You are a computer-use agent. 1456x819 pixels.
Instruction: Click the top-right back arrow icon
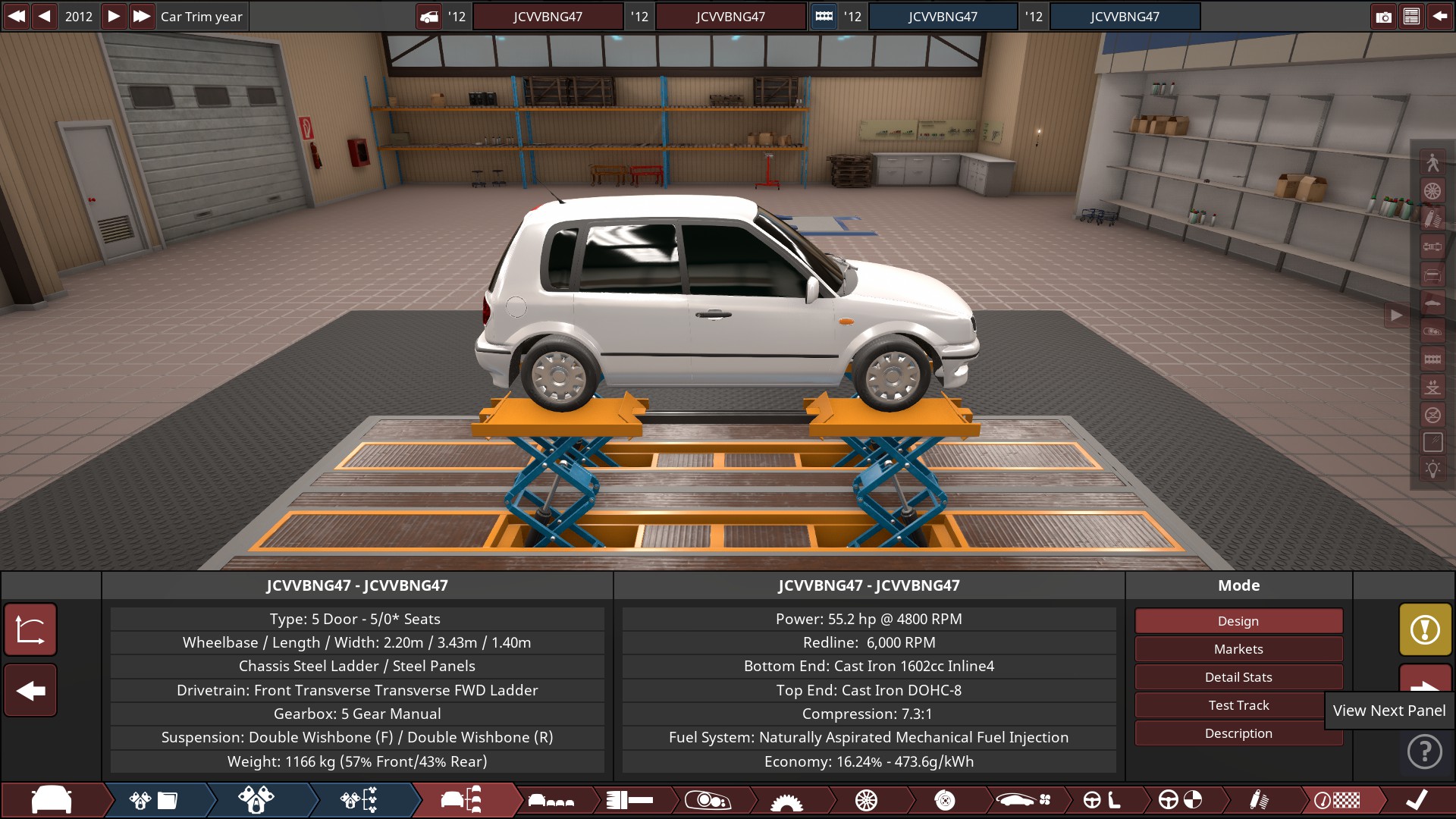tap(1439, 17)
